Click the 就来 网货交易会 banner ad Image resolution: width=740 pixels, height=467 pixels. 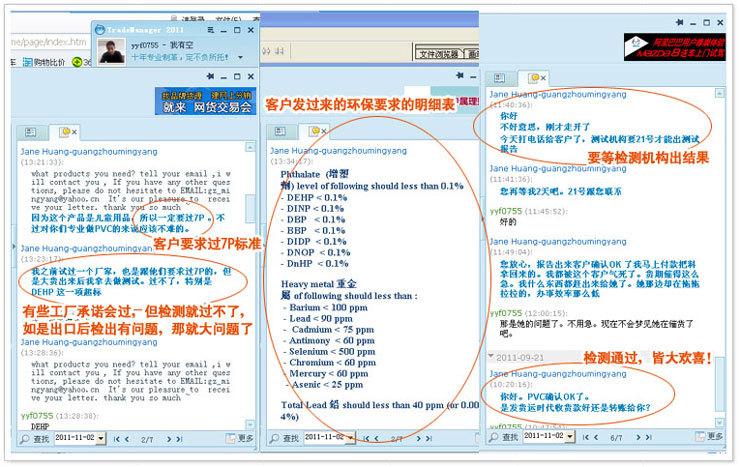(x=209, y=100)
